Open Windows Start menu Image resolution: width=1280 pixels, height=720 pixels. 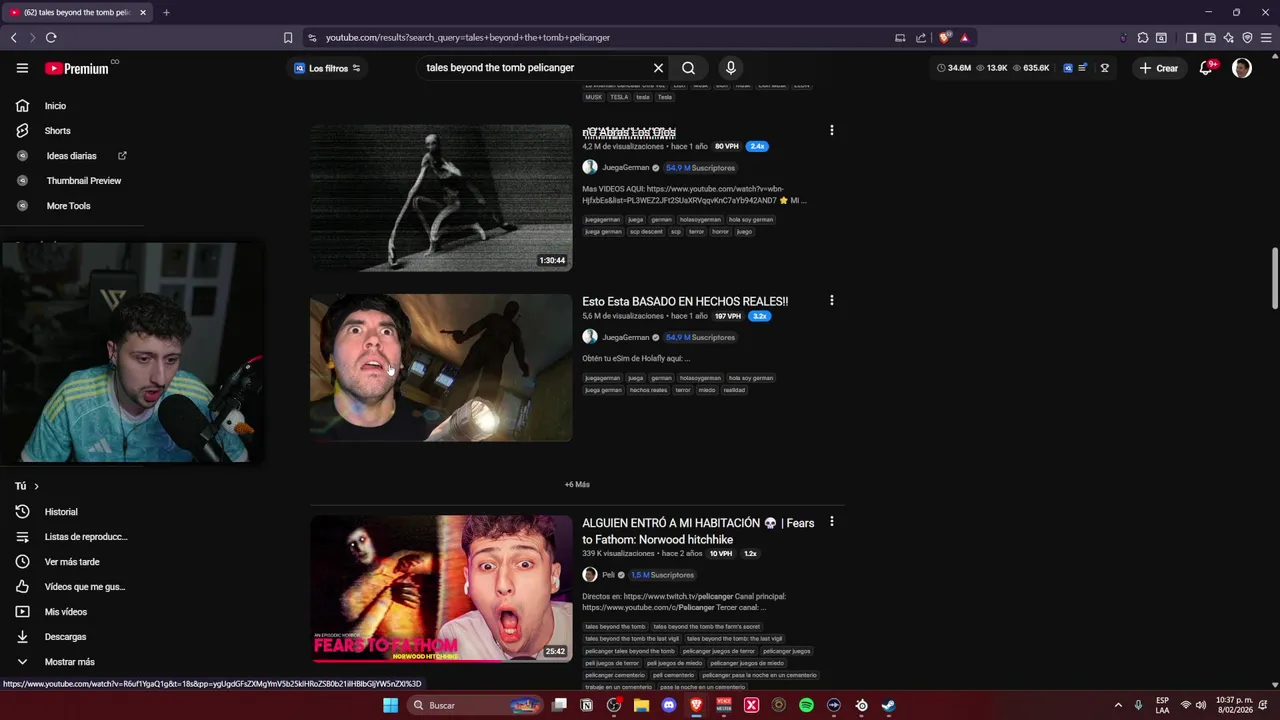click(390, 706)
